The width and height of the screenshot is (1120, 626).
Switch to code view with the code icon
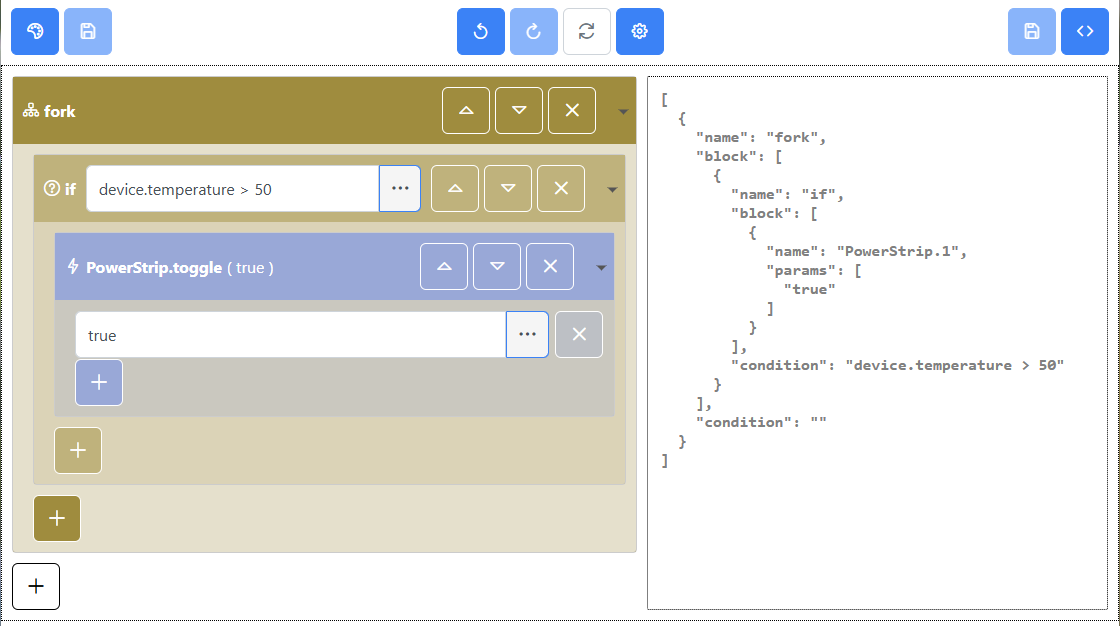pyautogui.click(x=1085, y=31)
